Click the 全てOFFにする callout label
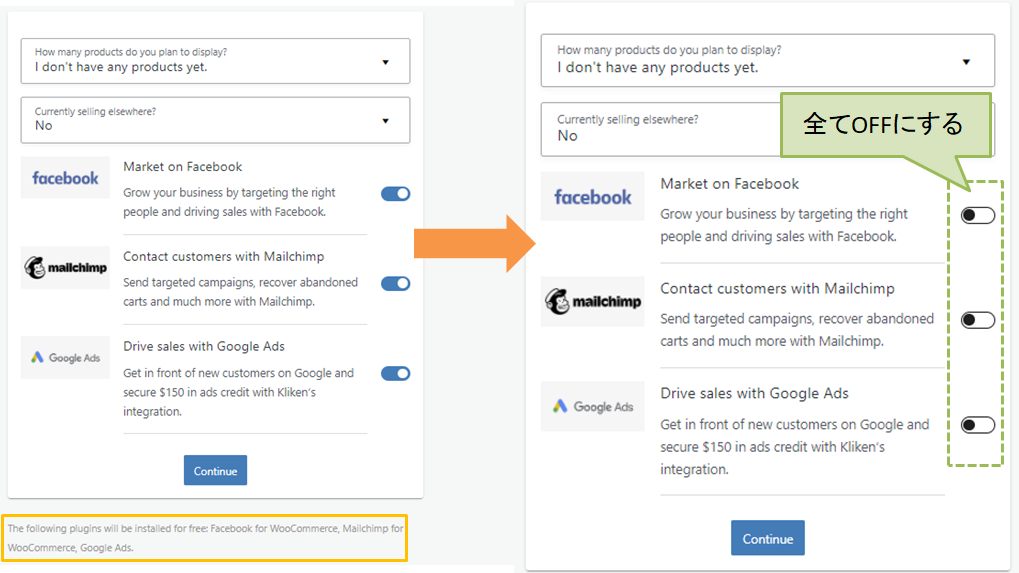1019x573 pixels. [x=884, y=124]
